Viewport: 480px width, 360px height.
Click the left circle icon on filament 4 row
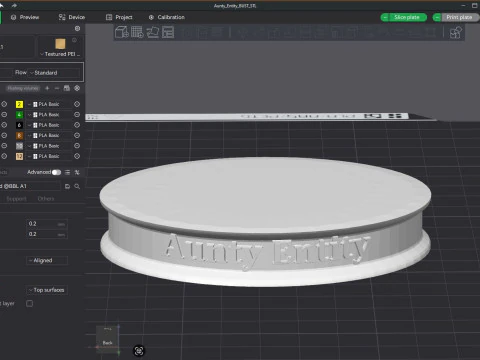[x=4, y=115]
